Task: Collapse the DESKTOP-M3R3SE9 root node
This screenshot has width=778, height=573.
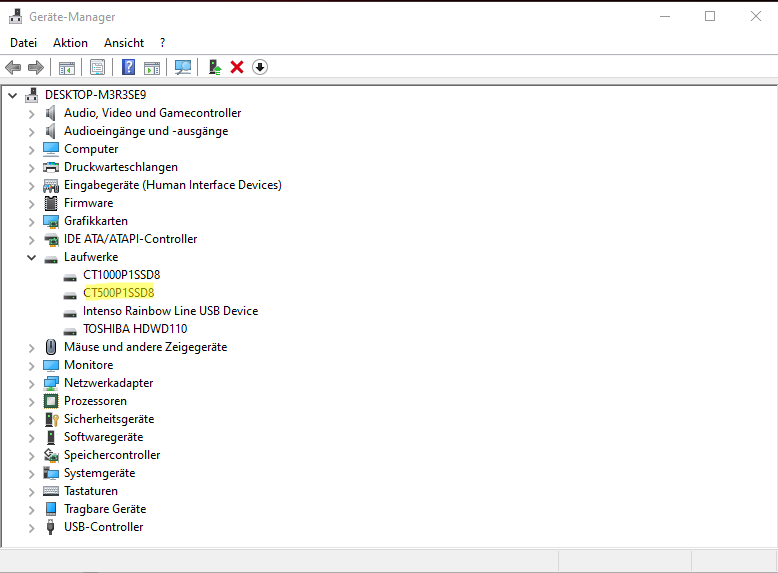Action: 12,95
